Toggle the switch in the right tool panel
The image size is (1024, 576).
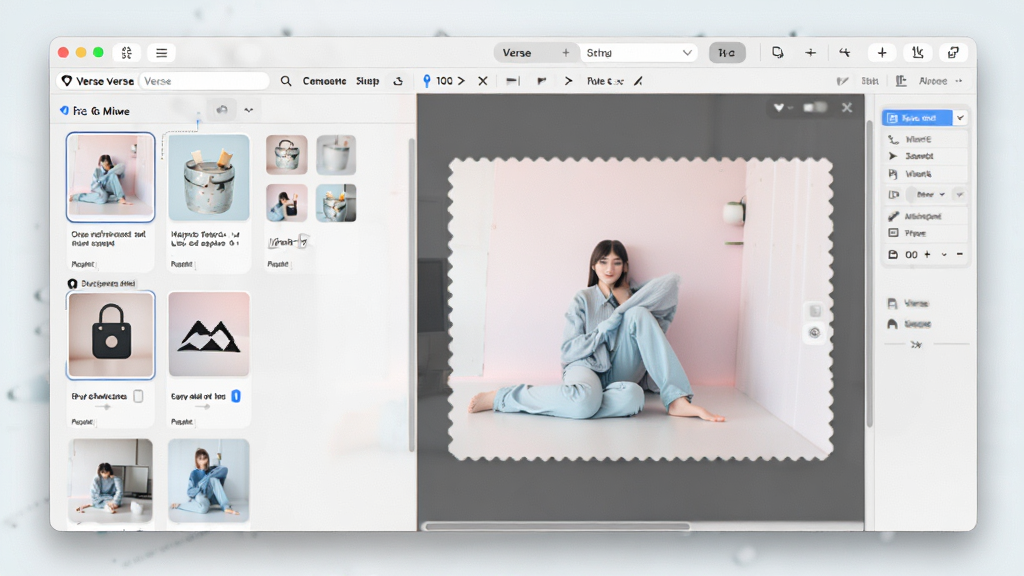[x=909, y=195]
